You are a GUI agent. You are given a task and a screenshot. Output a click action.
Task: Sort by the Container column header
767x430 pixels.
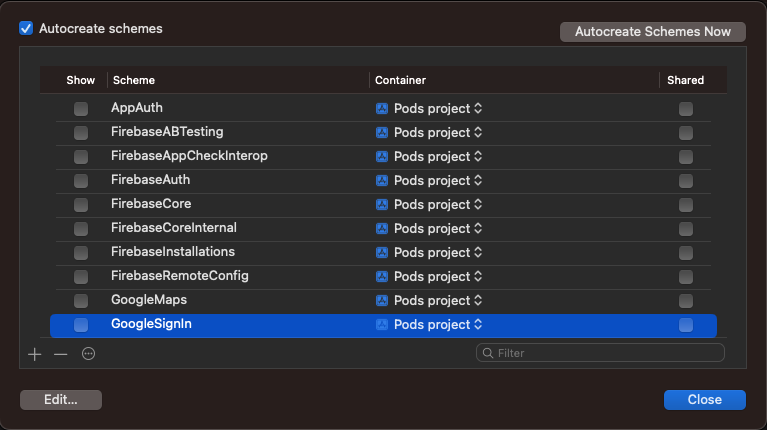(x=400, y=80)
